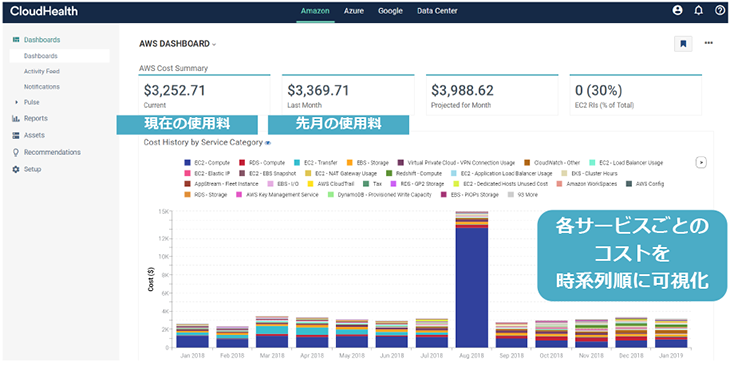
Task: Switch to the Google tab
Action: click(390, 11)
